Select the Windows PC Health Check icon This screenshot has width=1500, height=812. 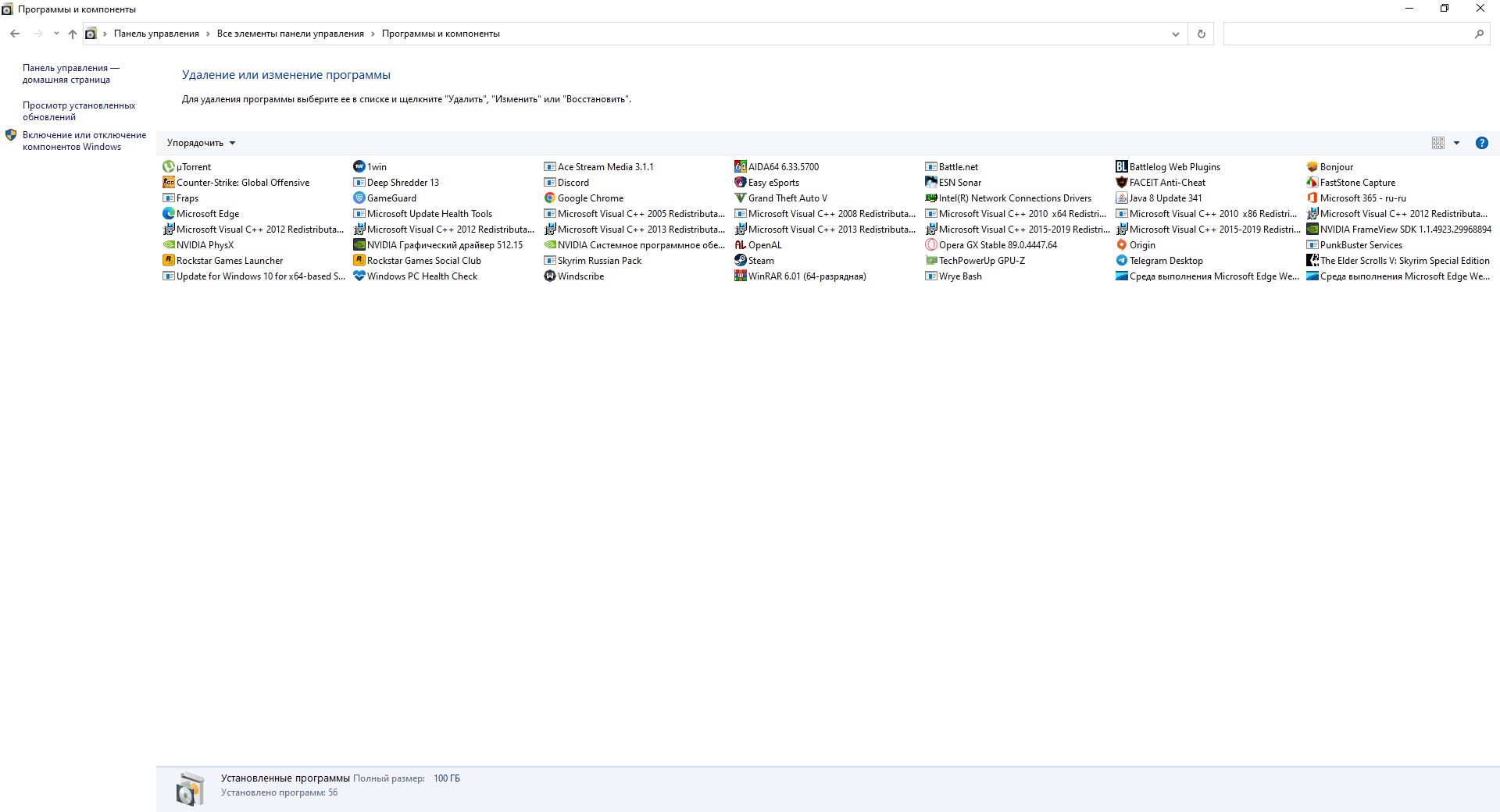[x=359, y=276]
